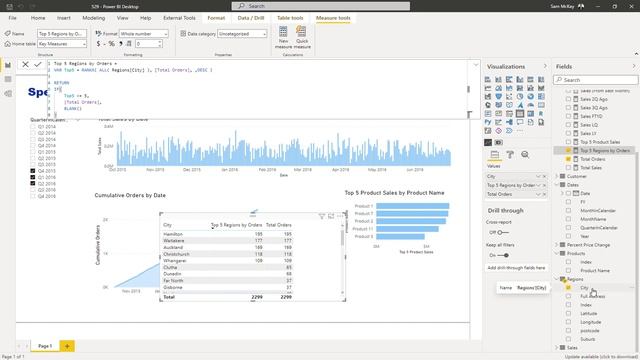Choose the Python visual icon
The width and height of the screenshot is (640, 360).
point(488,122)
